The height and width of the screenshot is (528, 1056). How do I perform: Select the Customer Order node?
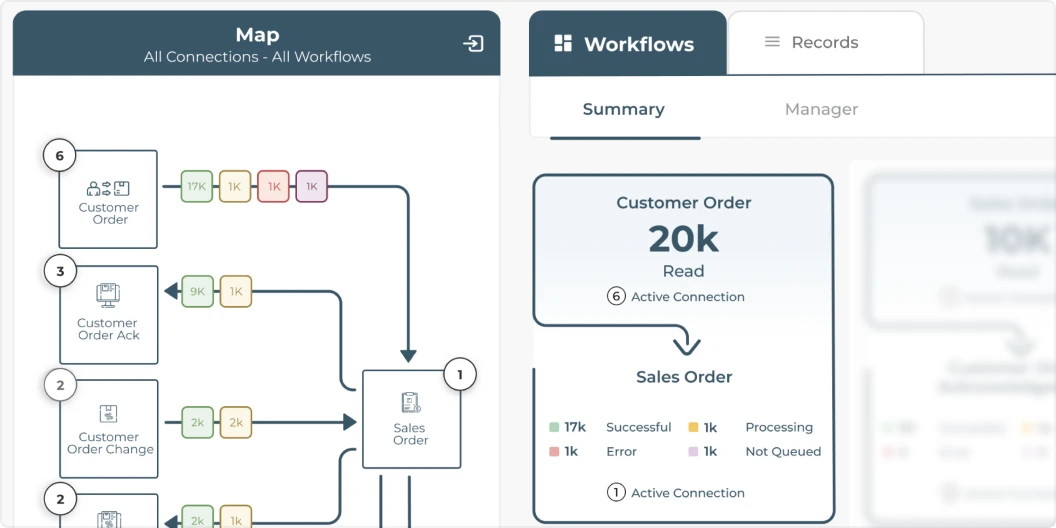[108, 199]
